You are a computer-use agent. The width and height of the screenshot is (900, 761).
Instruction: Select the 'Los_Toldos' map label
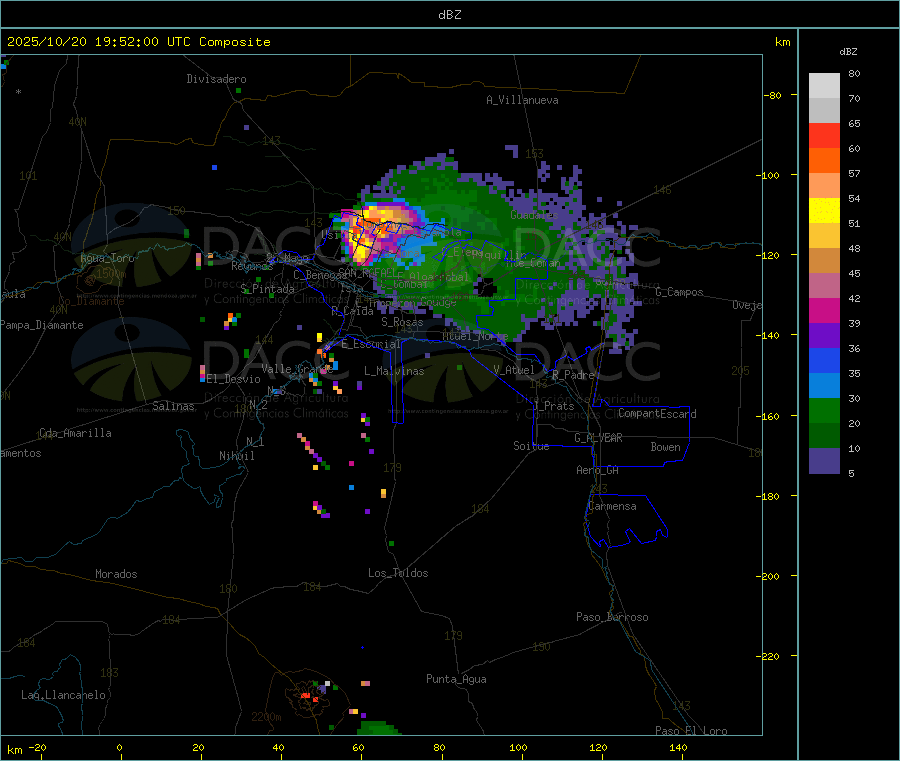(398, 573)
